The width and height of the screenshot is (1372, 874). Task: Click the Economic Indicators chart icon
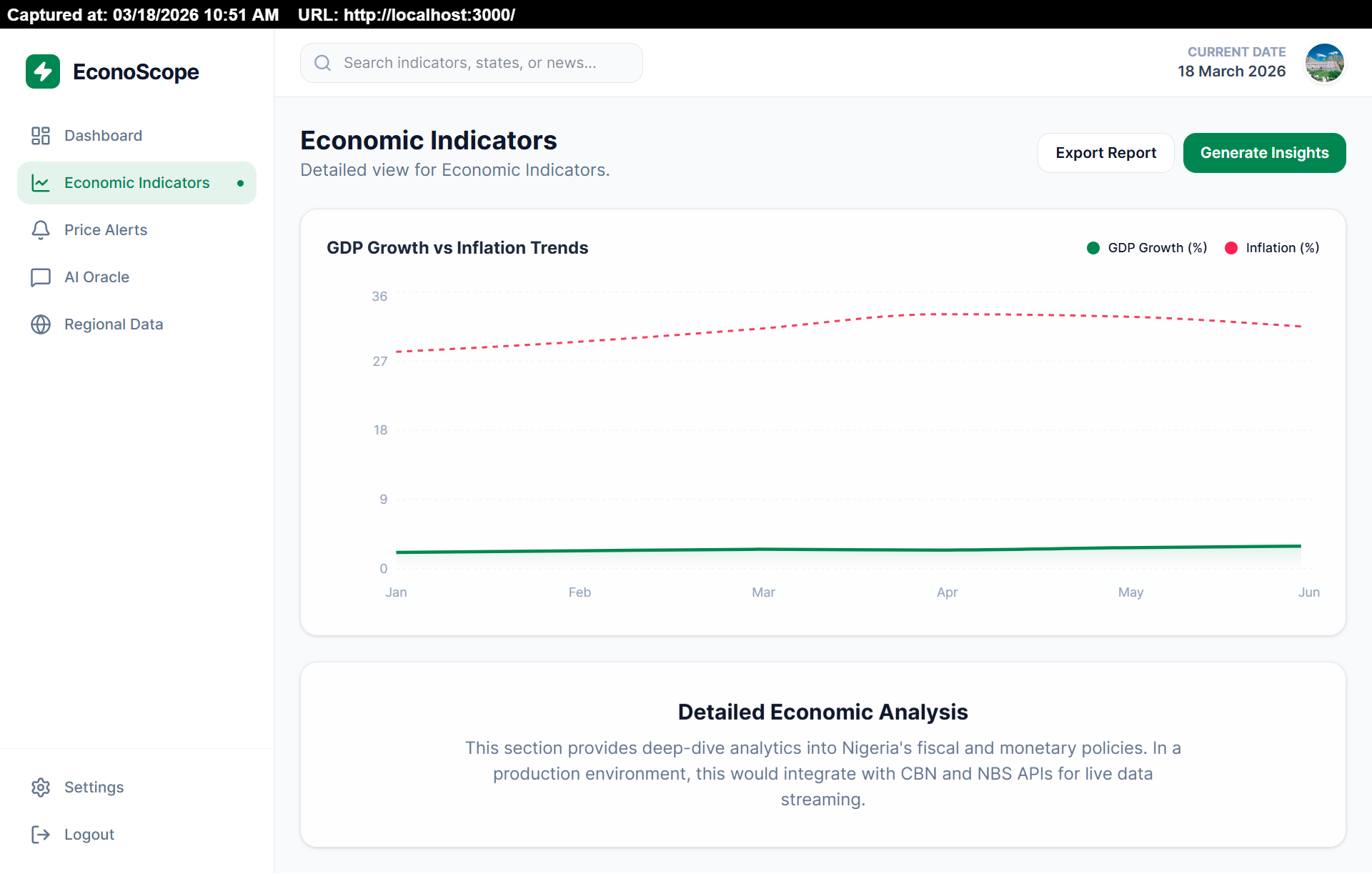click(41, 183)
